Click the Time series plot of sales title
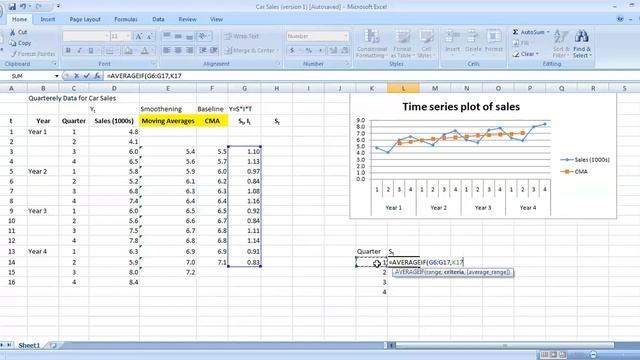The image size is (640, 360). [x=461, y=107]
